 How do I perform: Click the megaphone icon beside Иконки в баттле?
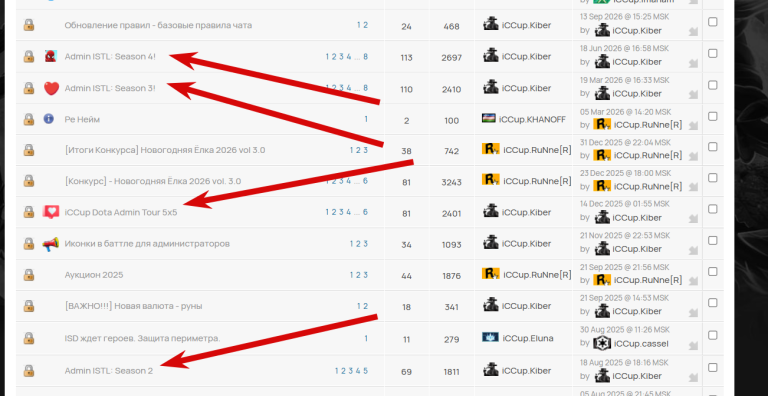[x=50, y=244]
